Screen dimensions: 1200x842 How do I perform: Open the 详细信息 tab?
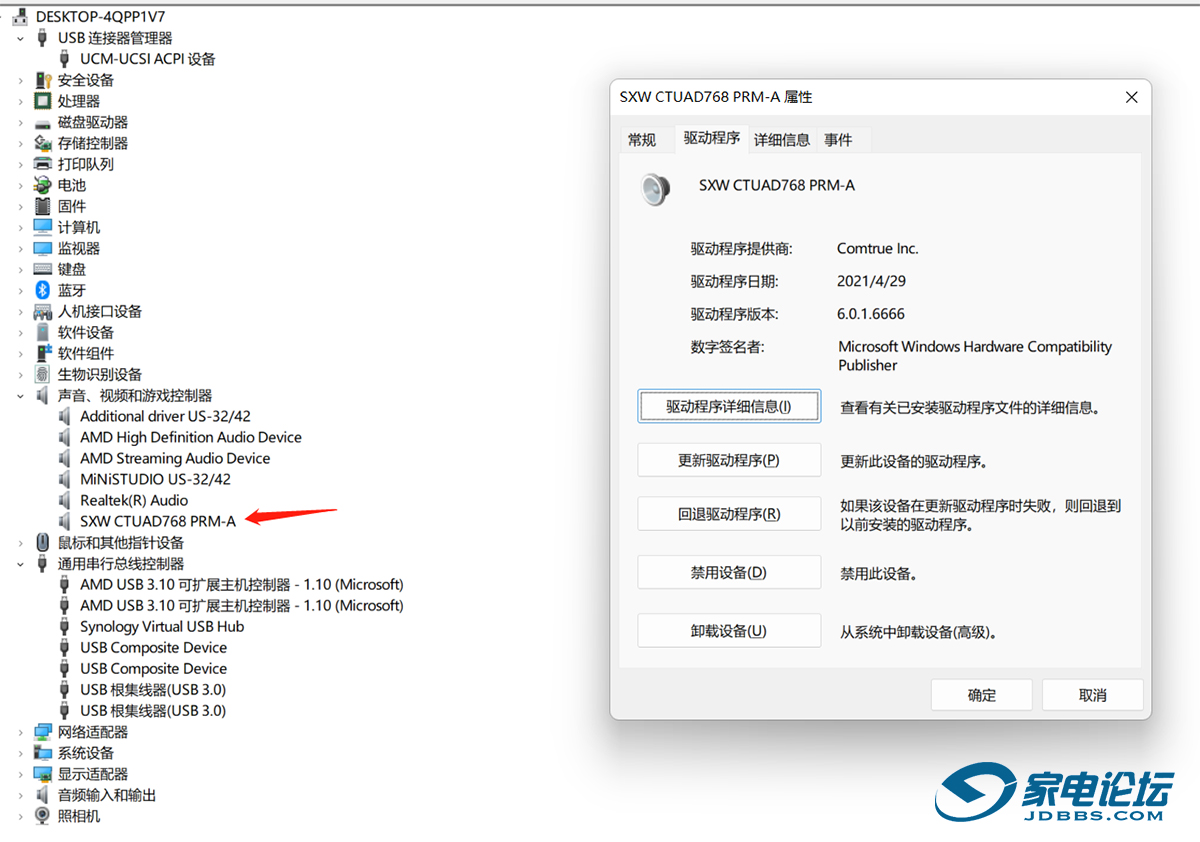tap(782, 140)
